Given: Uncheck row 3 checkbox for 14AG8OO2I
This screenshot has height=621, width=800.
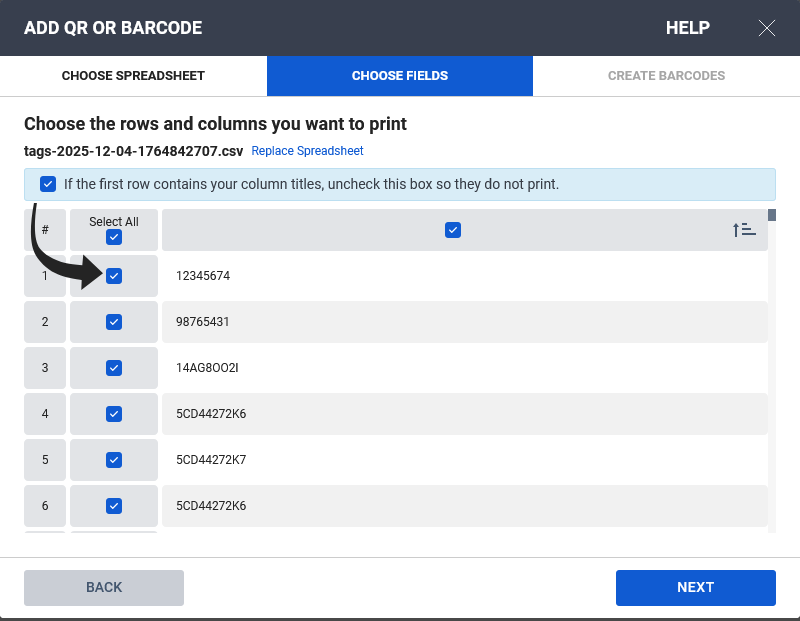Looking at the screenshot, I should click(x=114, y=368).
